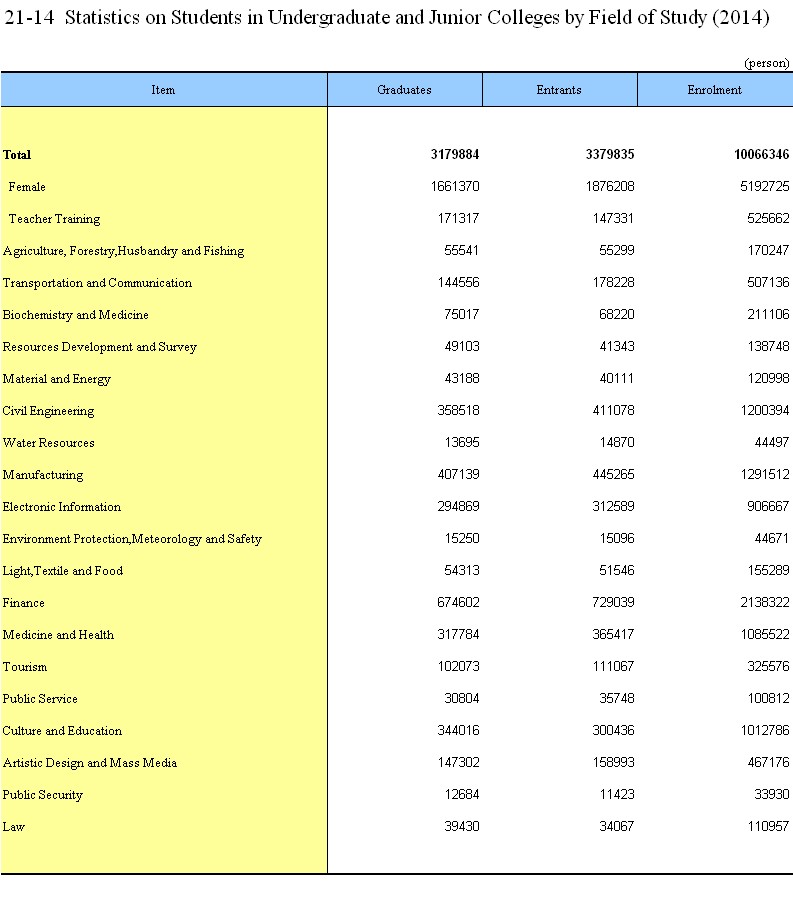The width and height of the screenshot is (793, 907).
Task: Select 'Environment Protection,Meteorology and Safety' label
Action: tap(132, 539)
